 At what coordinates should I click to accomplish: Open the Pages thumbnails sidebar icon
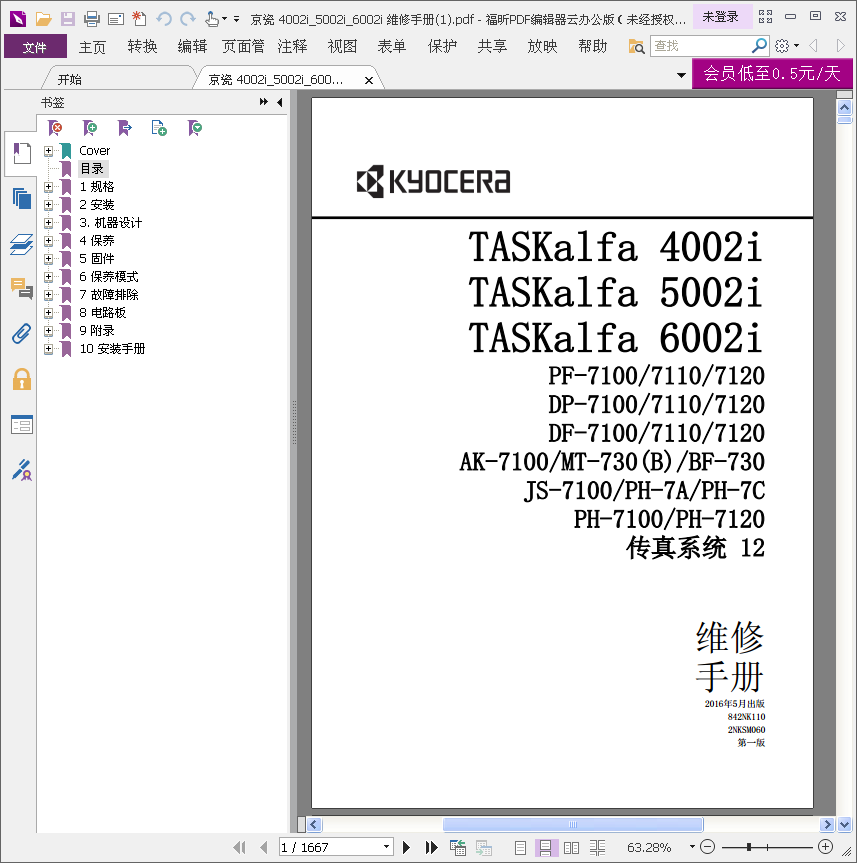point(21,198)
